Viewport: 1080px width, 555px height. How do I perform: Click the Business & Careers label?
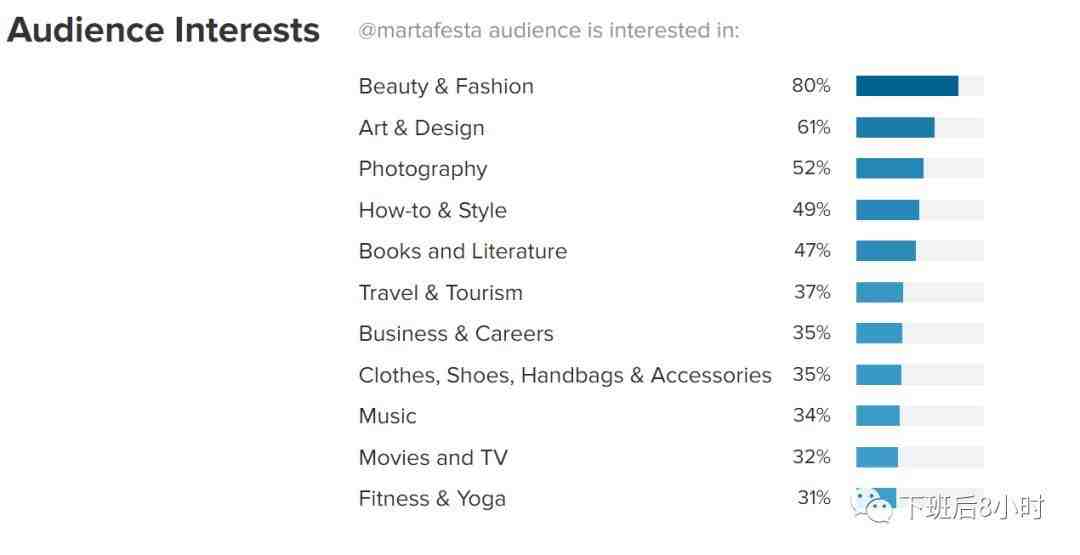coord(455,334)
